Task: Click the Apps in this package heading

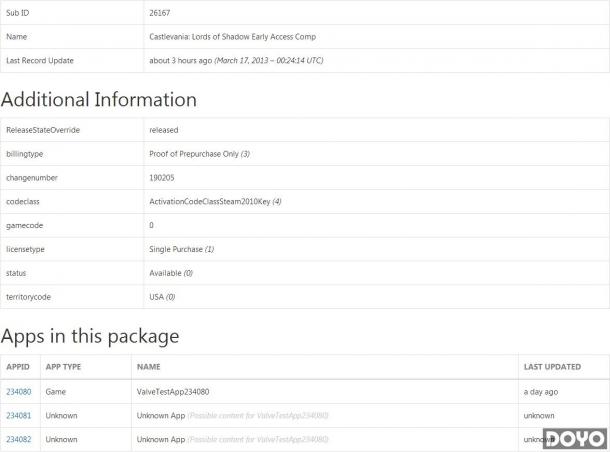Action: click(90, 336)
